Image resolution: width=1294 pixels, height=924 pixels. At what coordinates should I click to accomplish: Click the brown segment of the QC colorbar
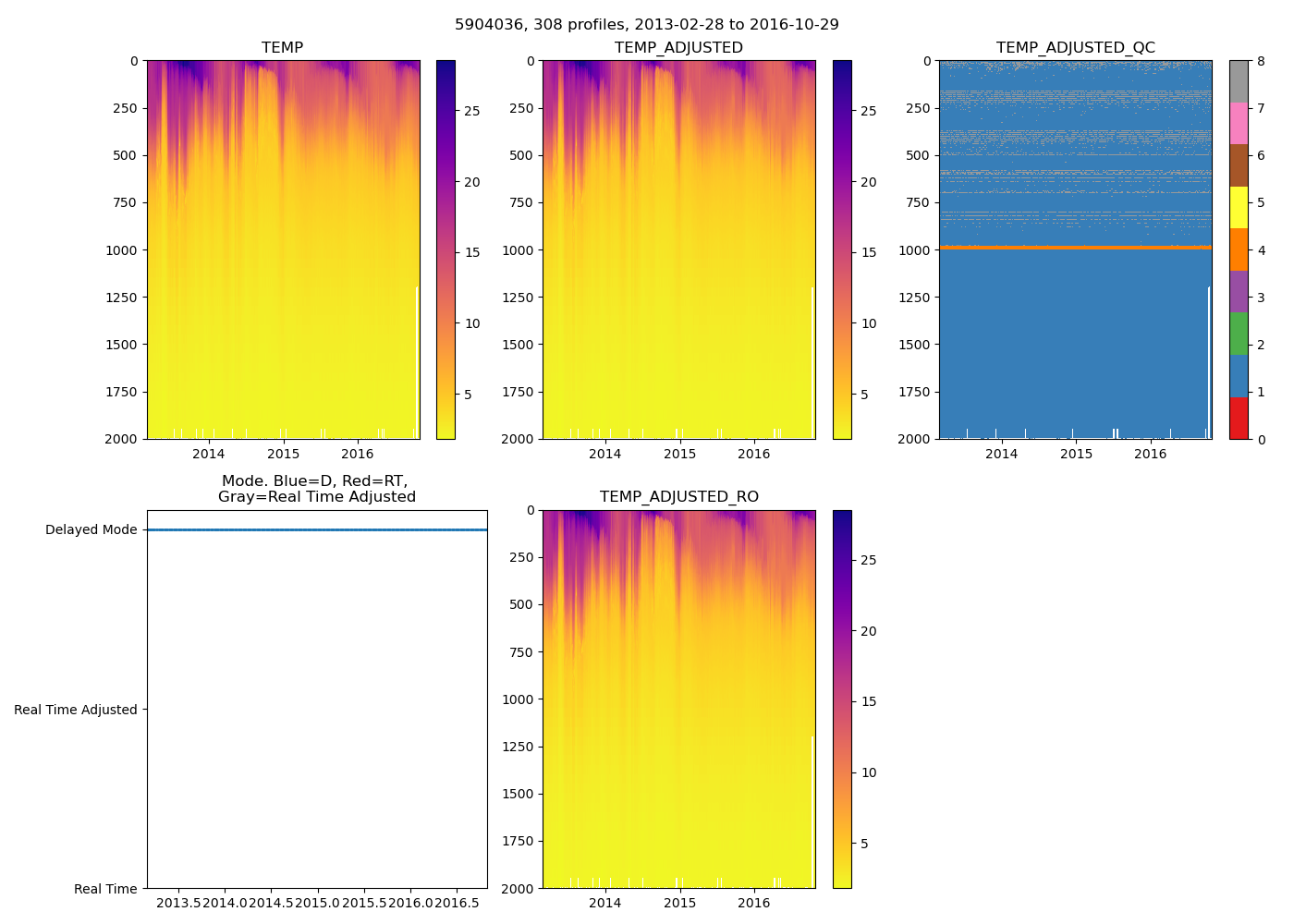[x=1239, y=165]
